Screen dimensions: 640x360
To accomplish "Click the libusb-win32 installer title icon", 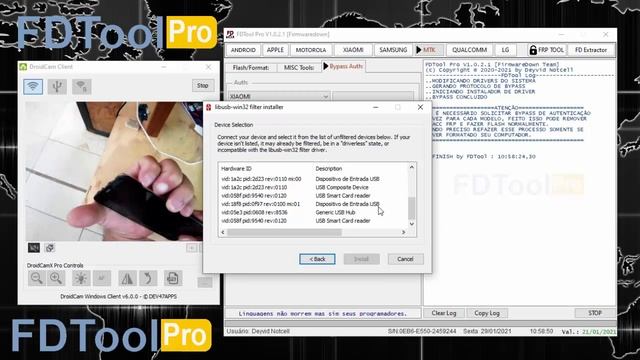I will pyautogui.click(x=209, y=107).
